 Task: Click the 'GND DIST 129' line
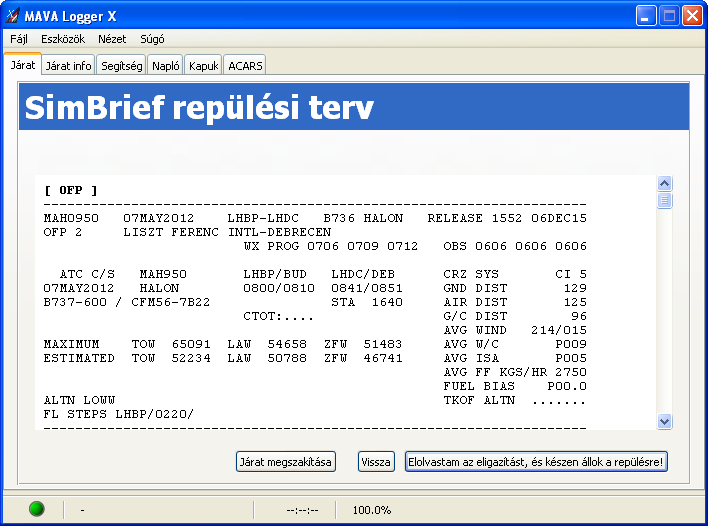(515, 288)
